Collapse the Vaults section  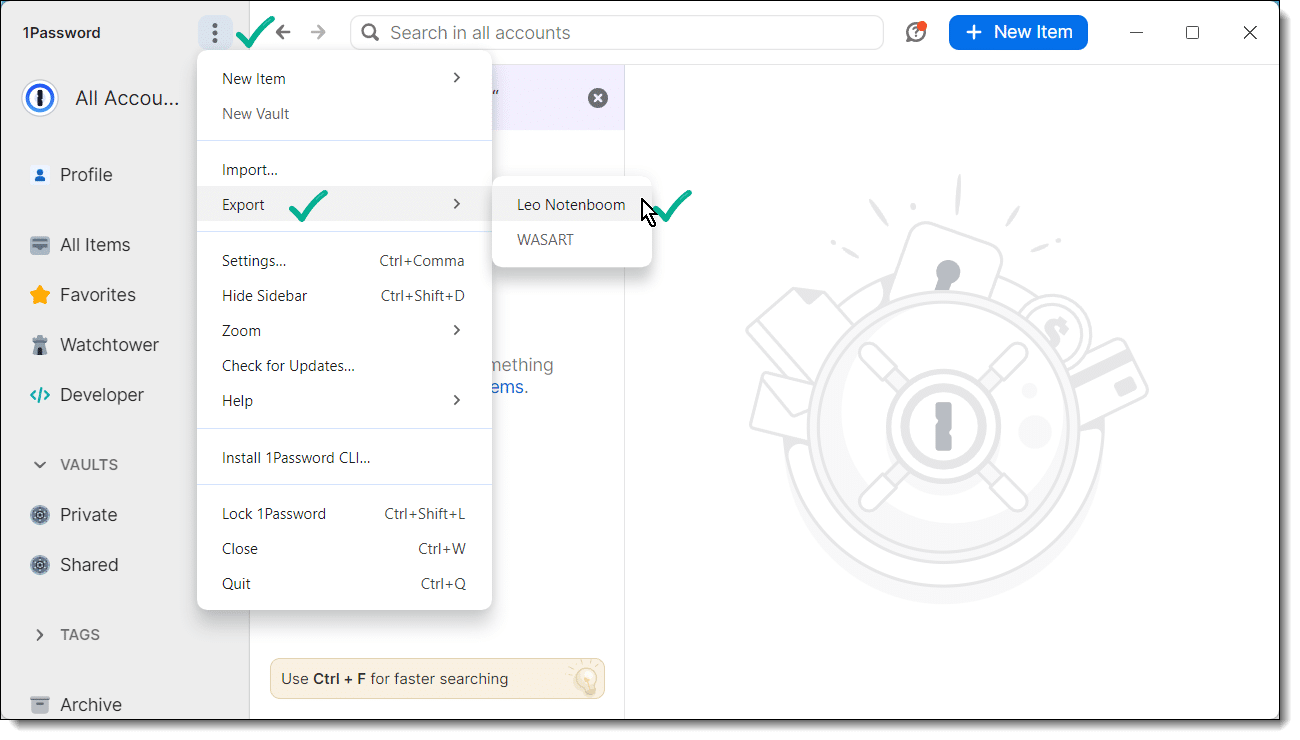coord(40,465)
